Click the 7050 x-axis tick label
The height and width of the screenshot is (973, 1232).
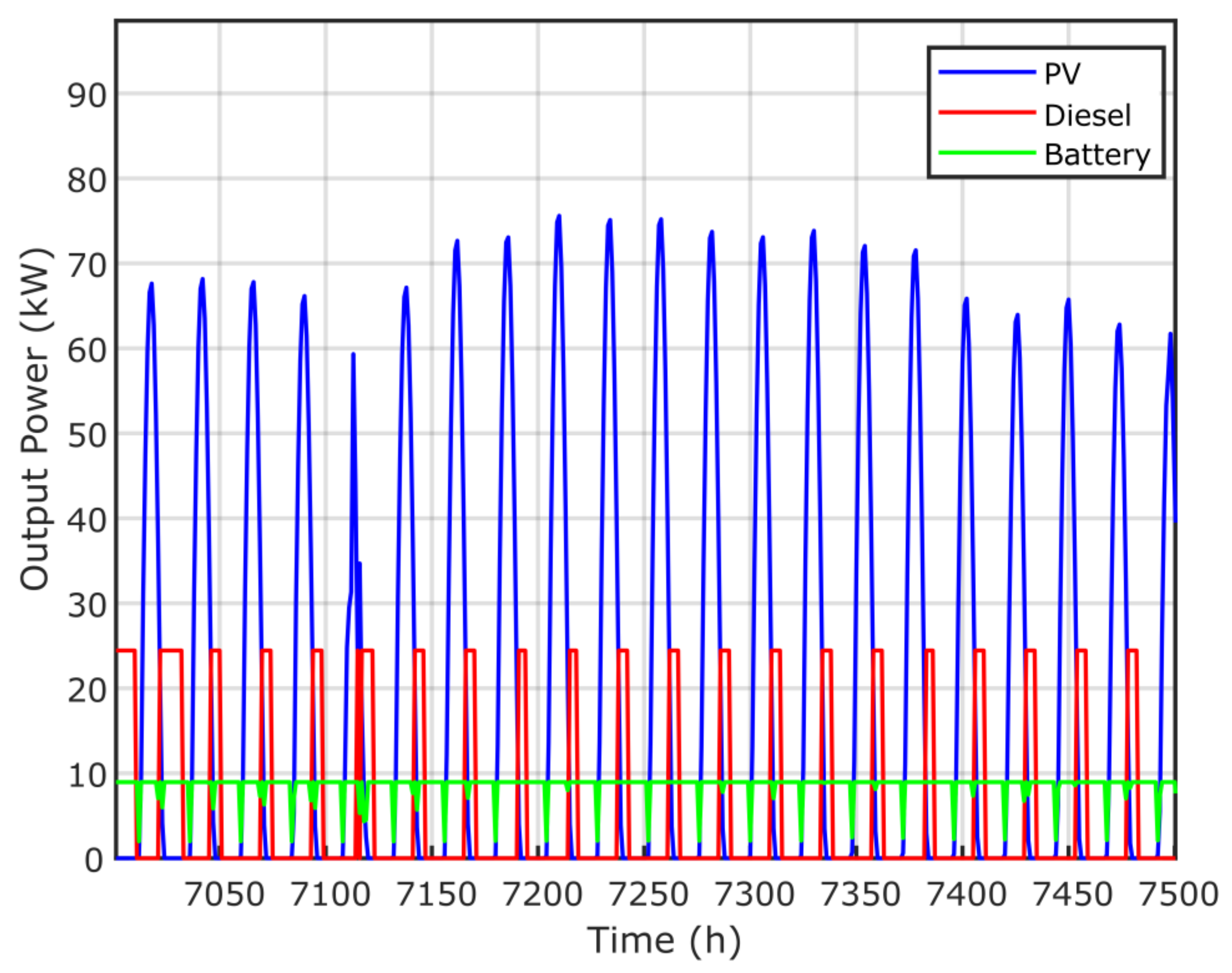(x=224, y=894)
